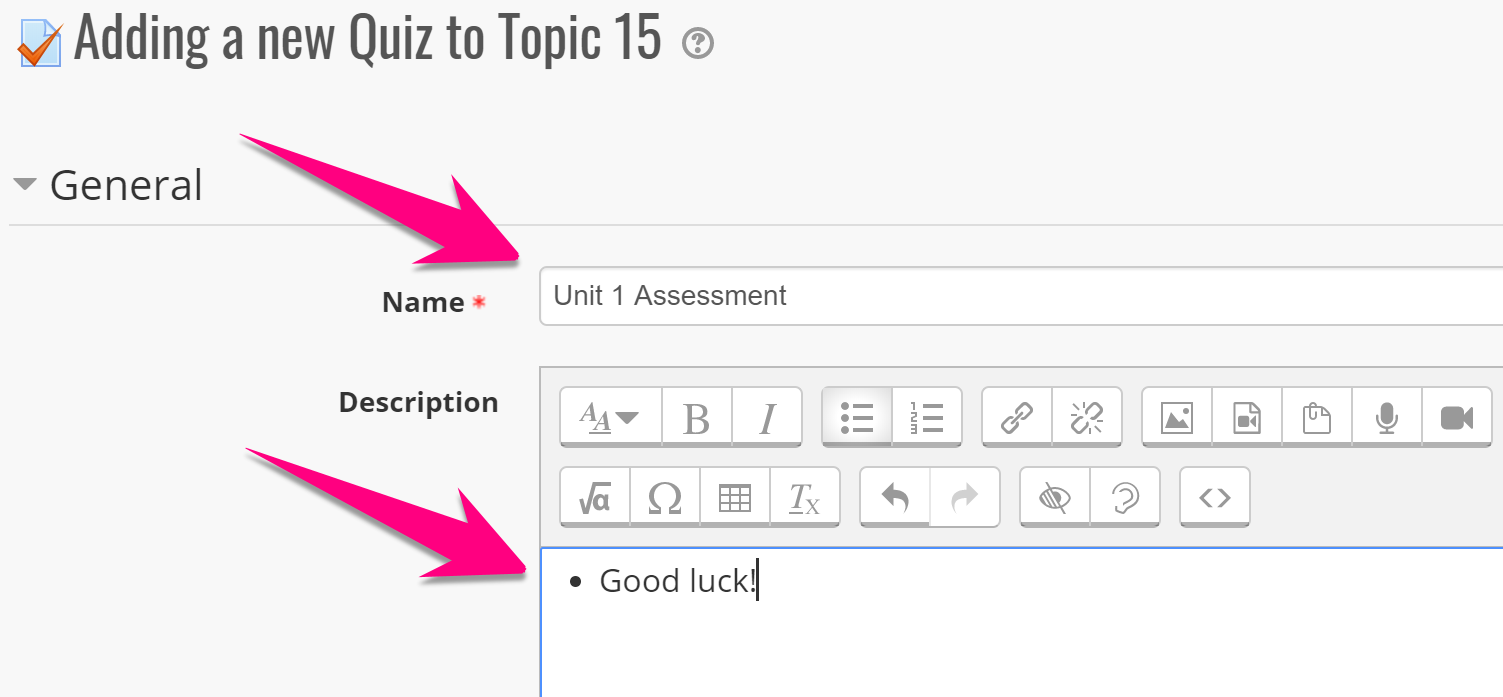Click the unlink icon
Screen dimensions: 1503x697
1087,417
